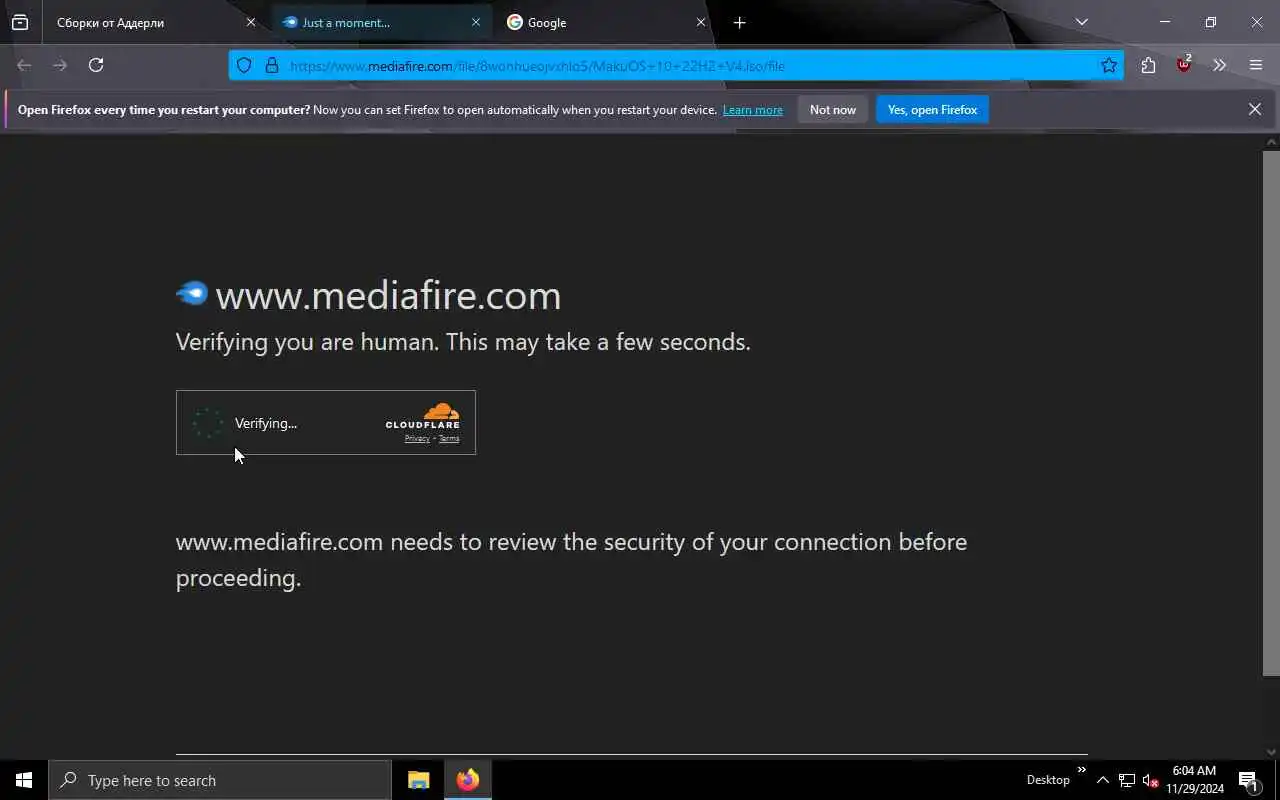Open the Desktop toolbar chevron
The height and width of the screenshot is (800, 1280).
pos(1081,770)
